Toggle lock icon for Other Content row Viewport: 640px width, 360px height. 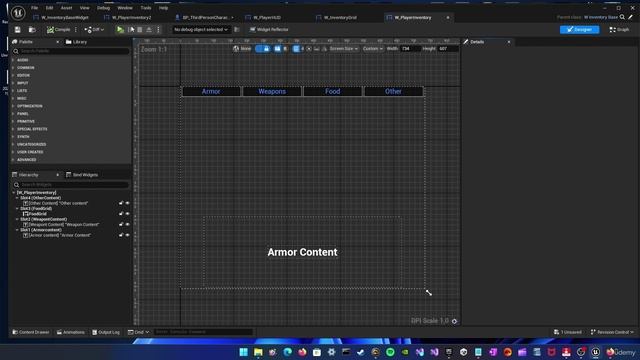[121, 203]
